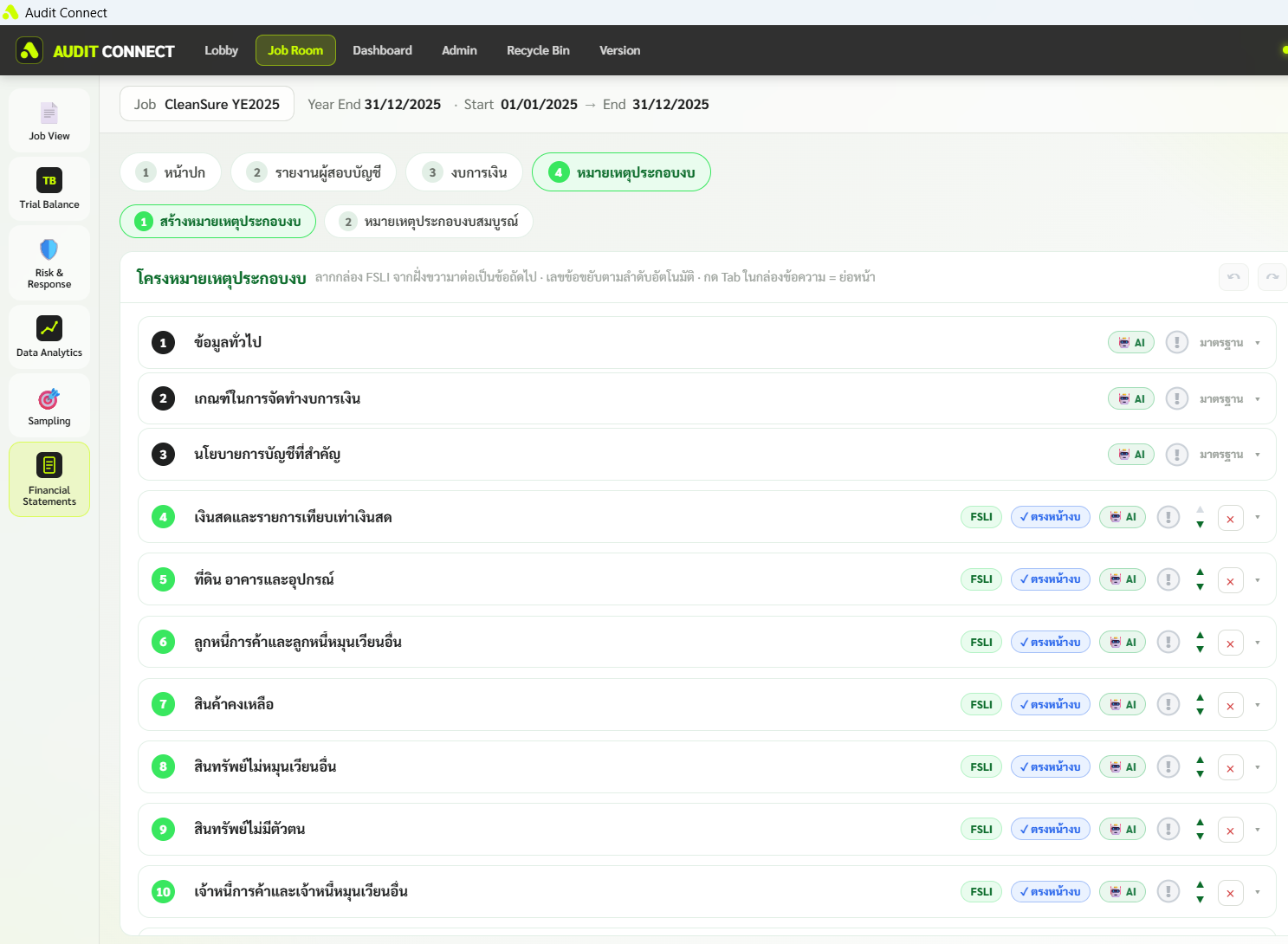1288x944 pixels.
Task: Go to step 1 หน้าปก
Action: tap(171, 172)
